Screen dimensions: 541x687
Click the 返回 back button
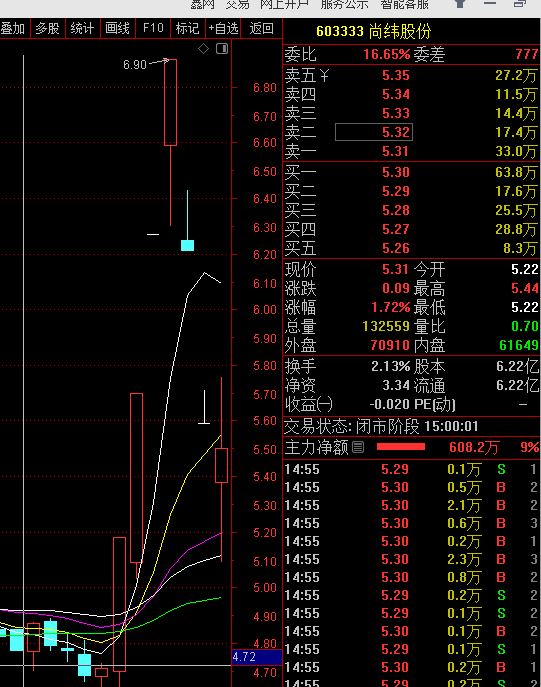pyautogui.click(x=262, y=28)
